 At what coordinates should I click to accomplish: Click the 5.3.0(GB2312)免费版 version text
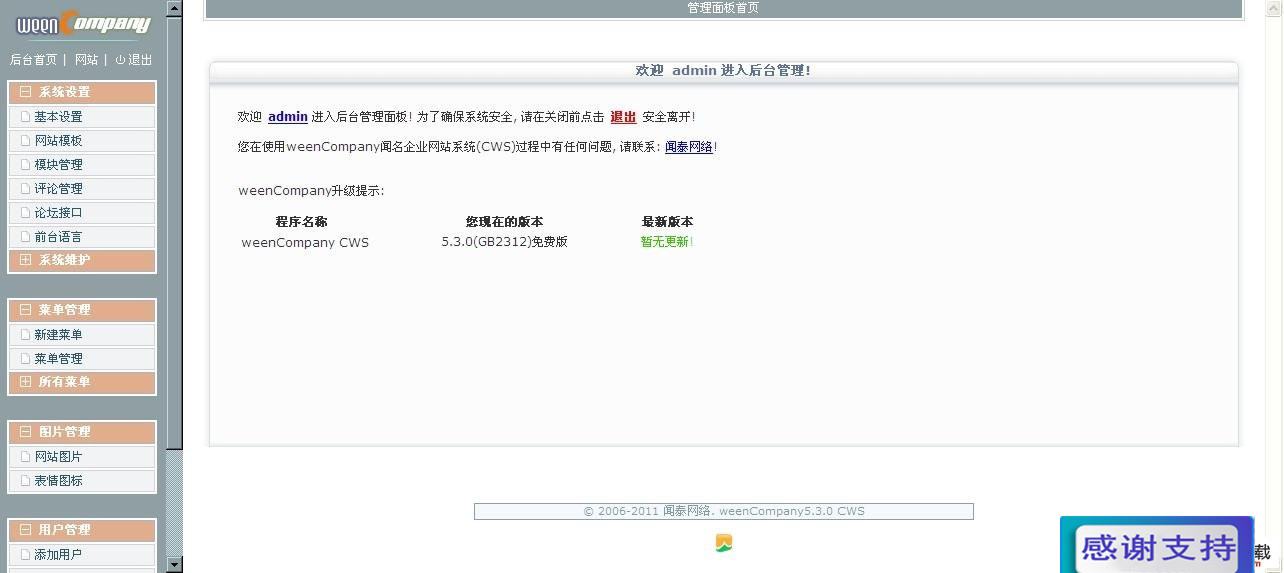tap(505, 242)
